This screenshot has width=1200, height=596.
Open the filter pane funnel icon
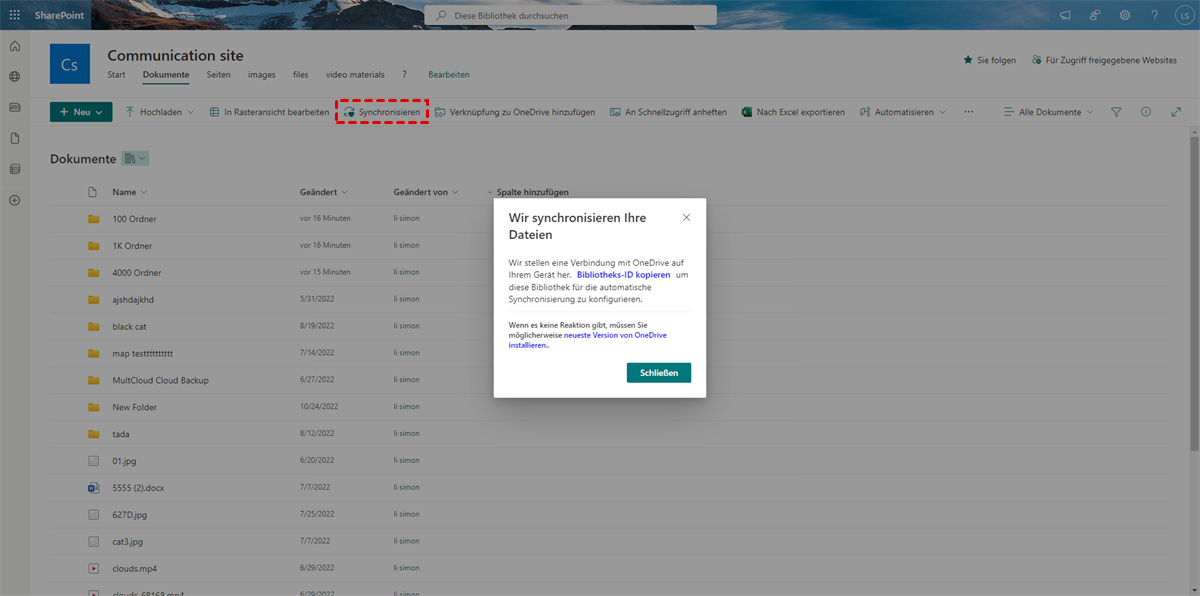[x=1116, y=112]
